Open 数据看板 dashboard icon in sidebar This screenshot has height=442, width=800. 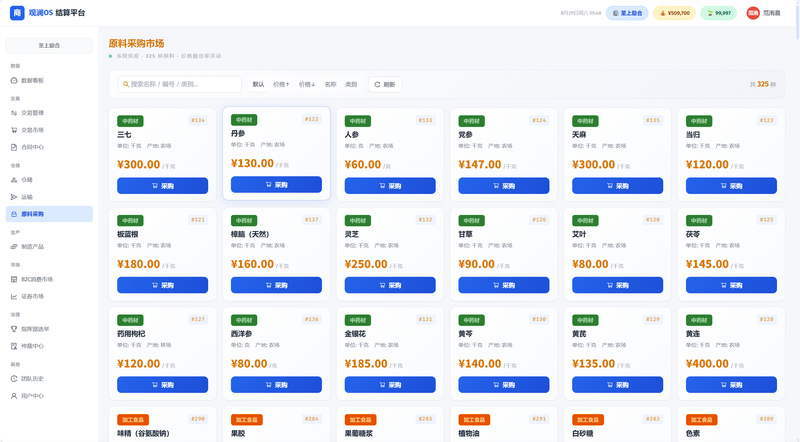[14, 81]
